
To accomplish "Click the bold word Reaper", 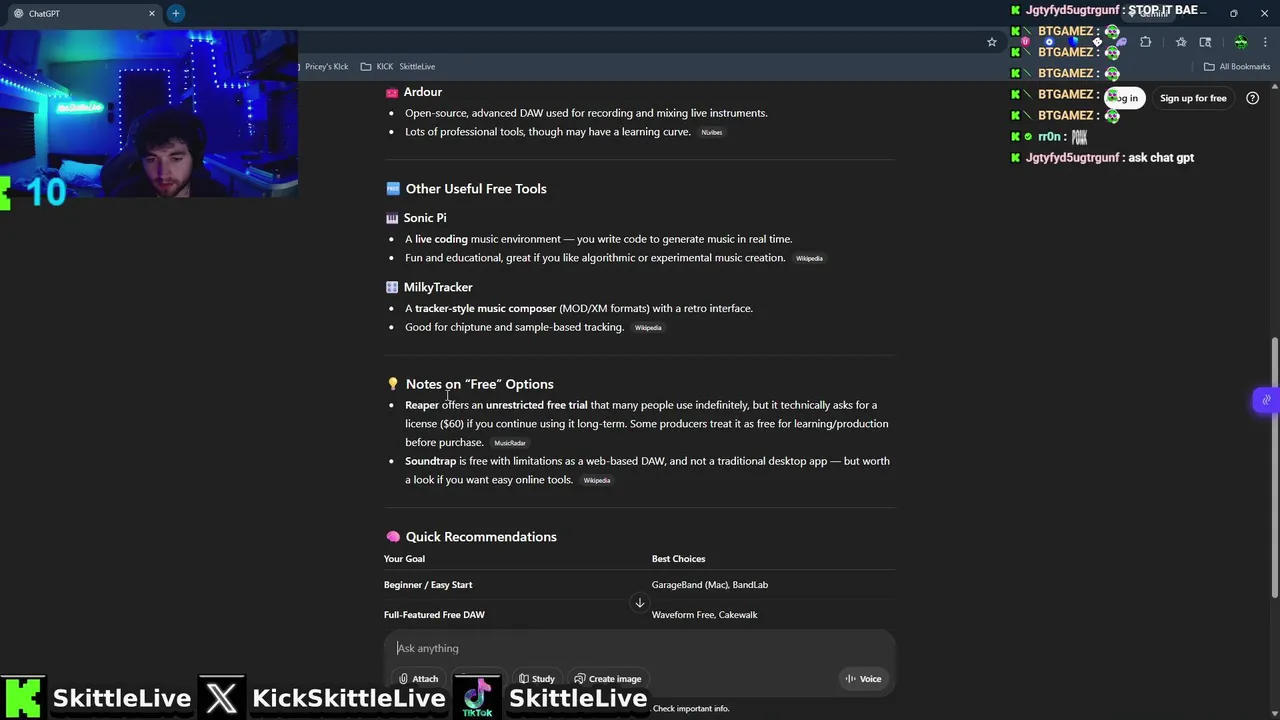I will point(422,405).
